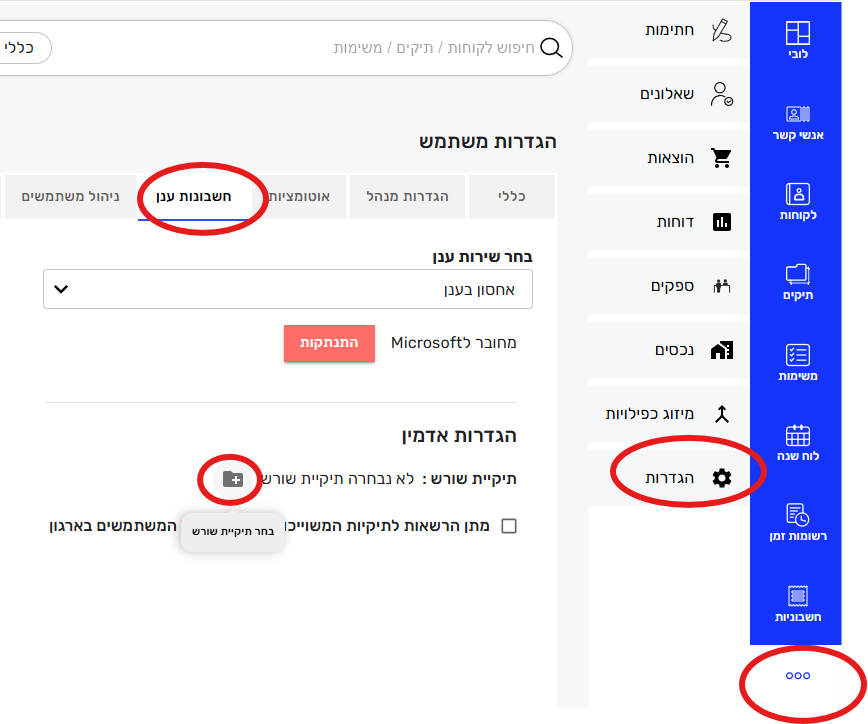Click the heading הגדרות משתמש
The width and height of the screenshot is (868, 724).
(487, 142)
